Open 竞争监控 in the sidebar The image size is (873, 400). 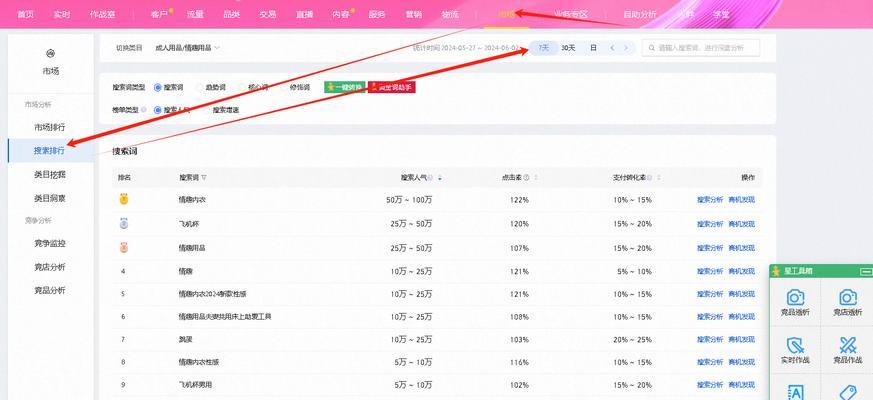pyautogui.click(x=50, y=243)
